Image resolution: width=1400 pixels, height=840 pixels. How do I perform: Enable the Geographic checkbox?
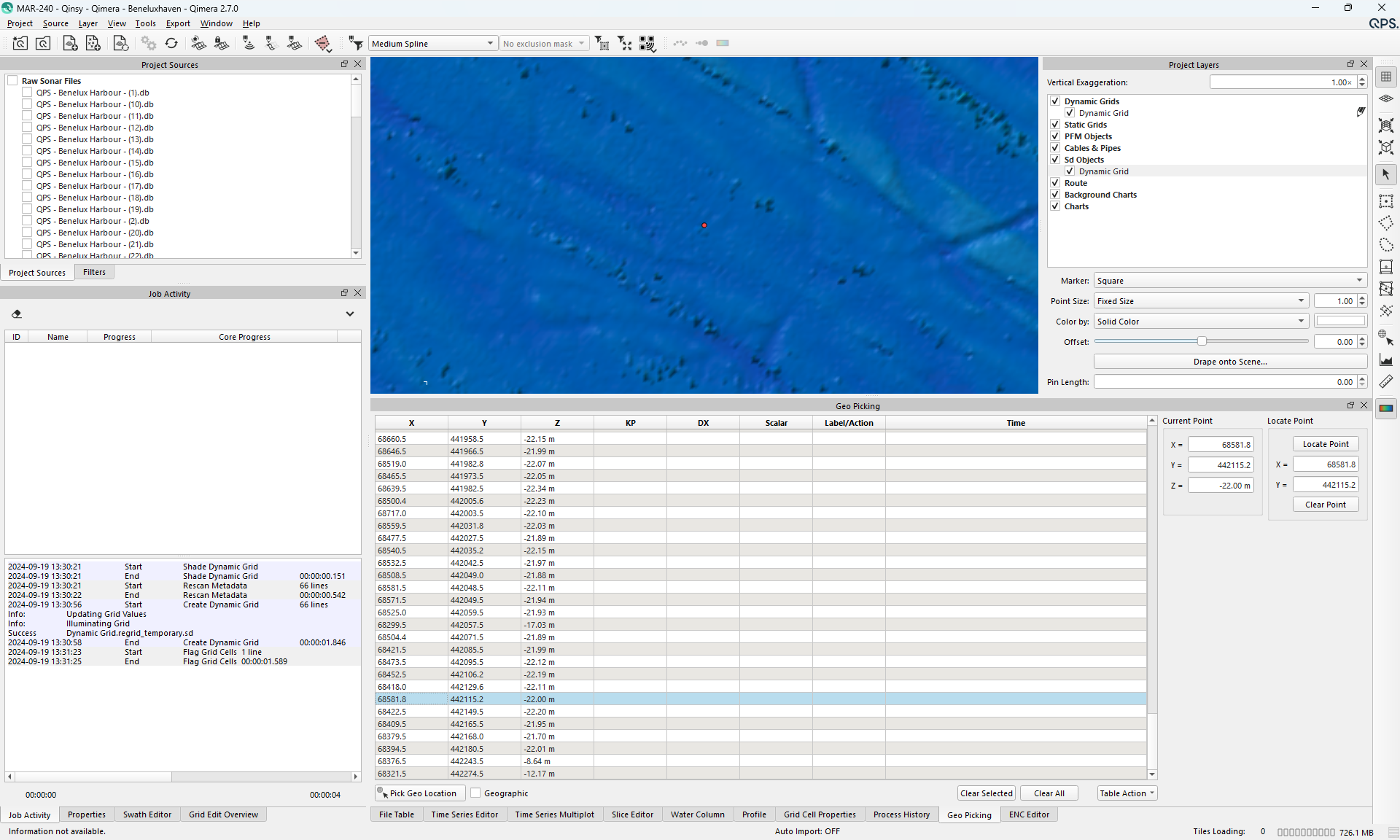point(476,793)
